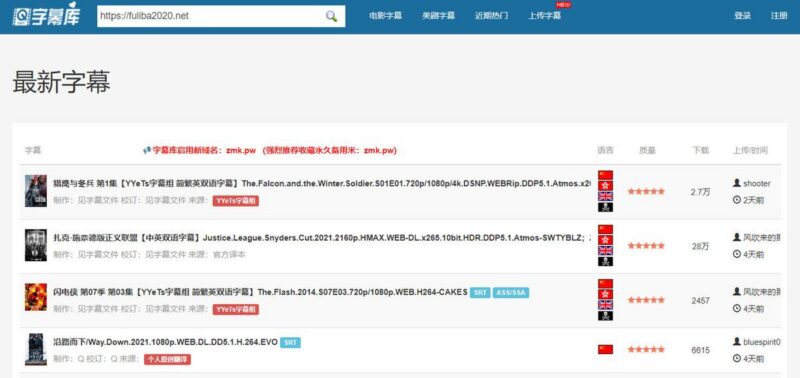Click the 字幕库 site logo

tap(46, 16)
